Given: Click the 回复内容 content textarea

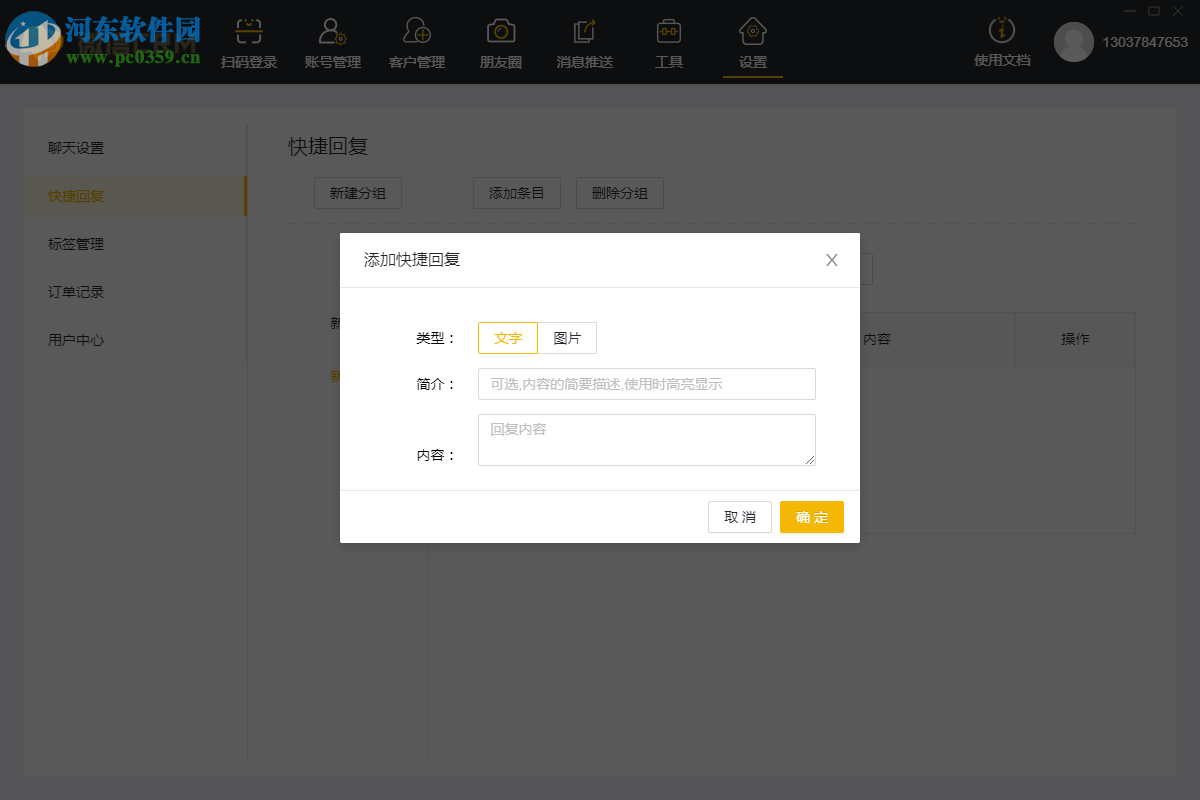Looking at the screenshot, I should pos(646,439).
